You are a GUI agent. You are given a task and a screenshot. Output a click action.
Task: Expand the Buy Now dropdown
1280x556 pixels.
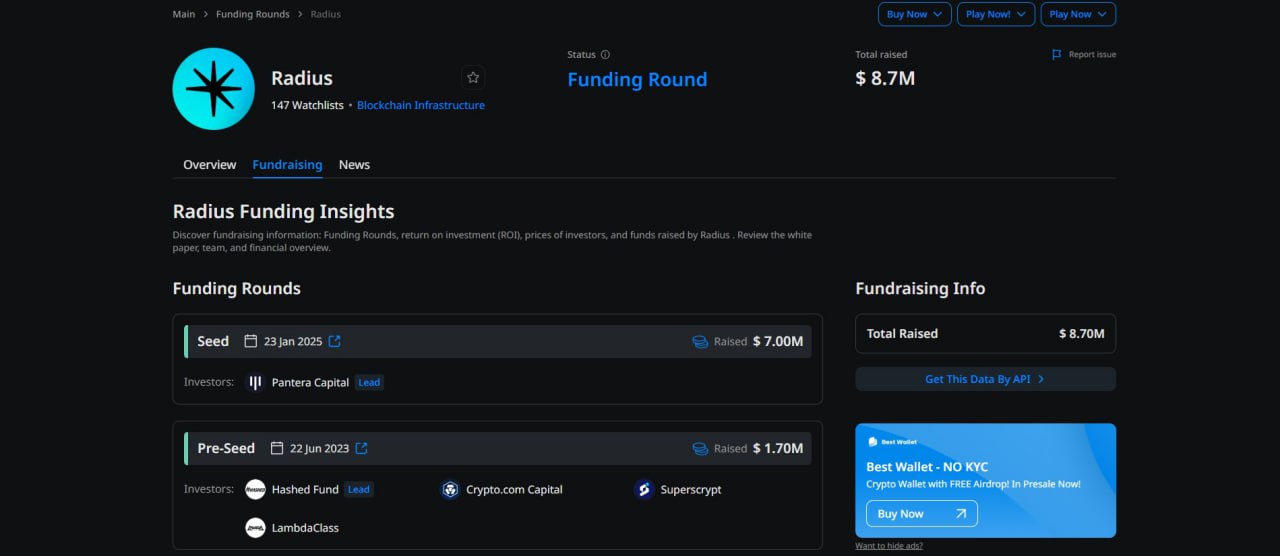point(914,14)
